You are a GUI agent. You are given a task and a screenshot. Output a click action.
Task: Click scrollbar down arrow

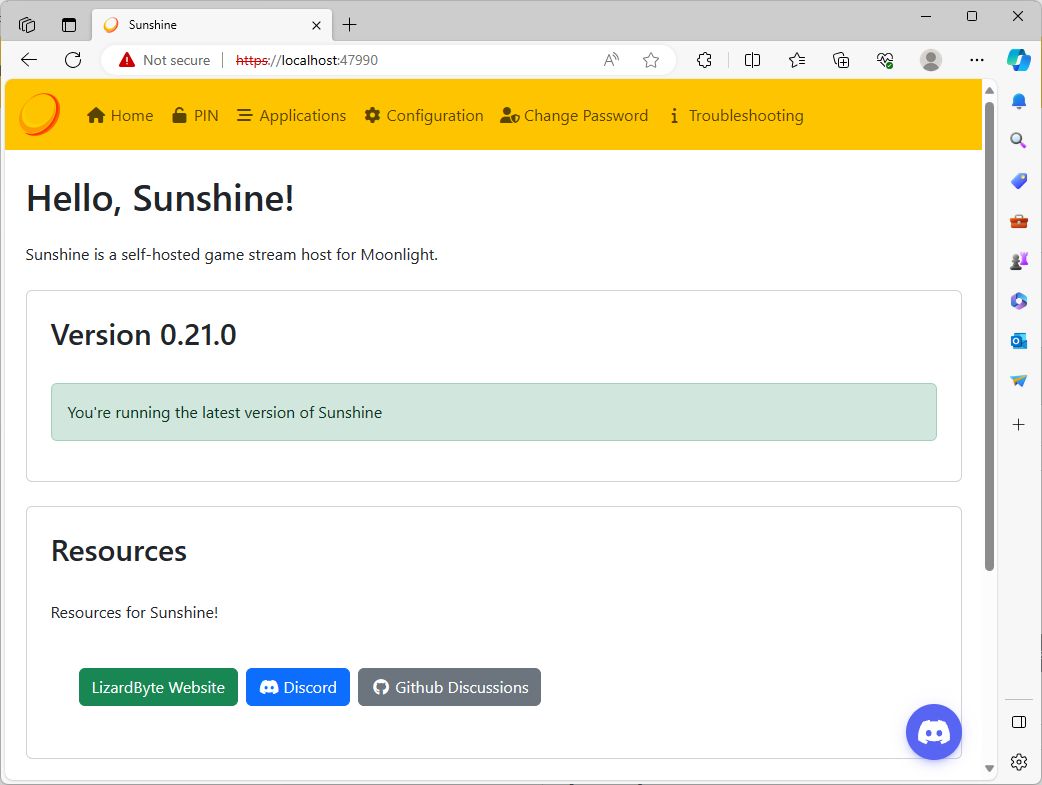989,768
